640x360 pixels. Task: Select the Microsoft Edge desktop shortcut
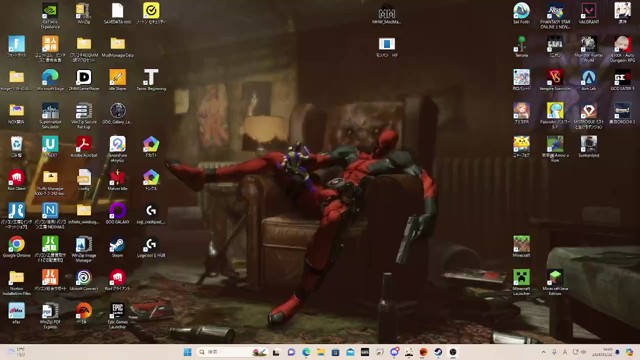(x=50, y=80)
